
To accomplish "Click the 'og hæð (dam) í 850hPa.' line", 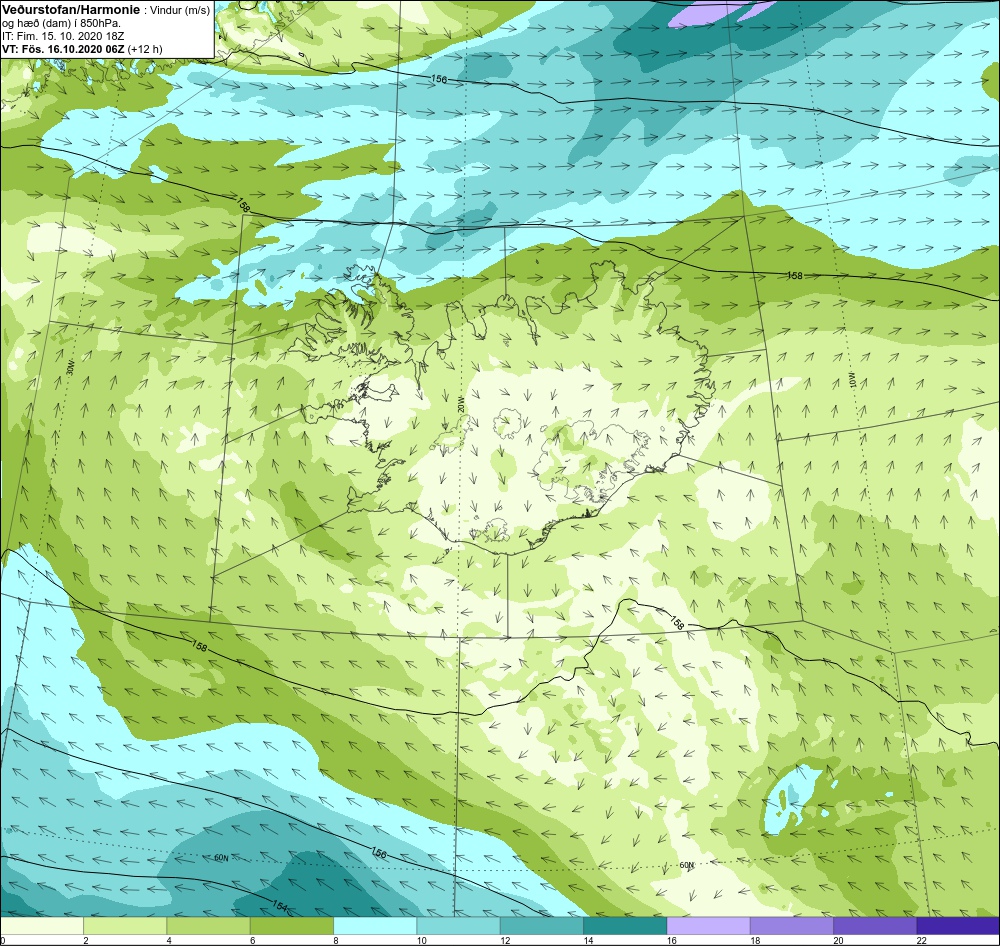I will click(x=60, y=24).
